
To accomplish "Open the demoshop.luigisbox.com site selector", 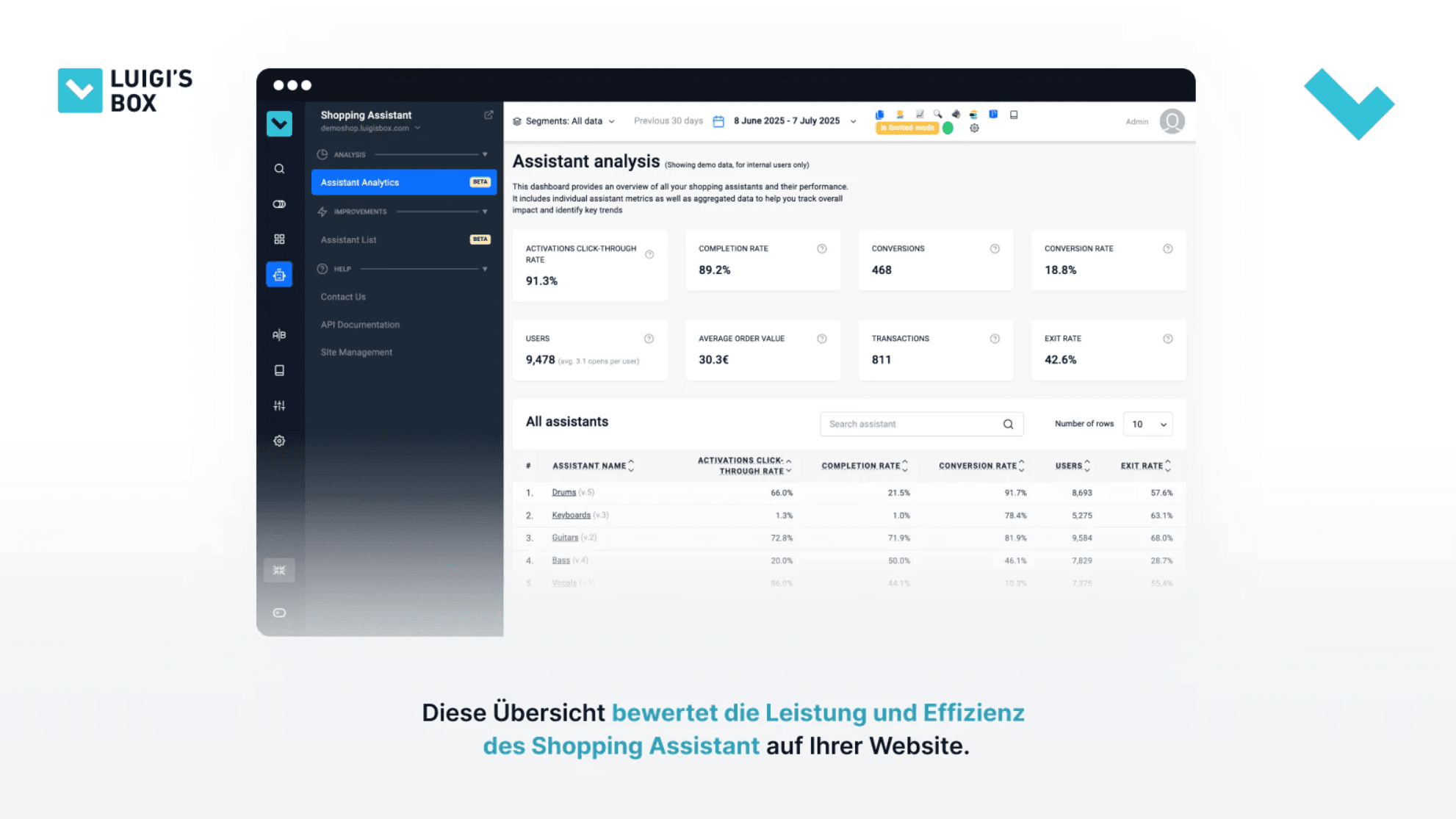I will pos(370,128).
